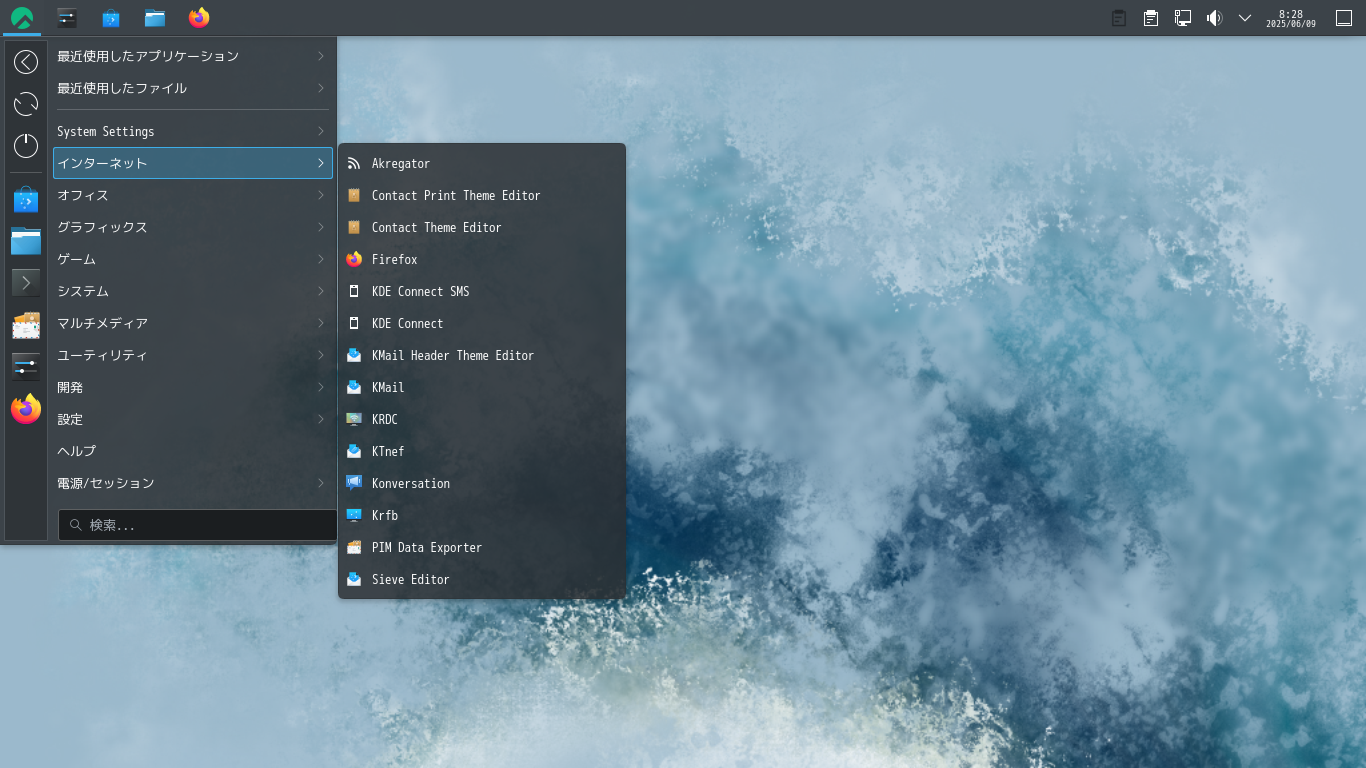
Task: Open Dolphin folder icon in top panel
Action: point(155,18)
